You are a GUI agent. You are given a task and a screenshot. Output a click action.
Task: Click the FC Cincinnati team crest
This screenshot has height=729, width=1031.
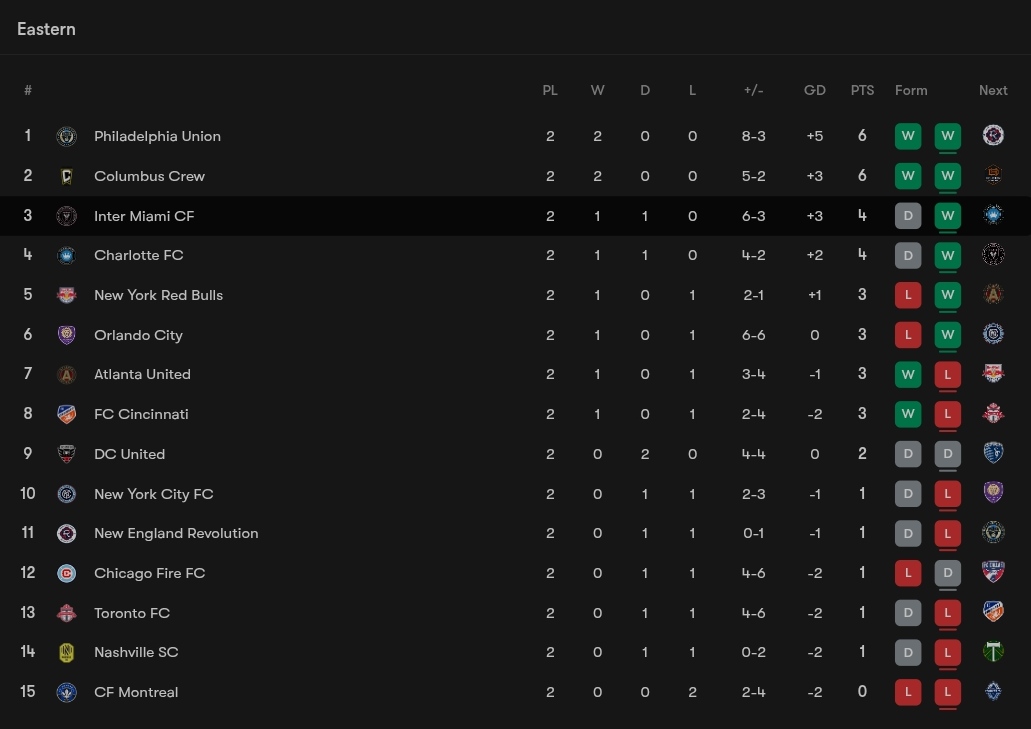coord(66,414)
